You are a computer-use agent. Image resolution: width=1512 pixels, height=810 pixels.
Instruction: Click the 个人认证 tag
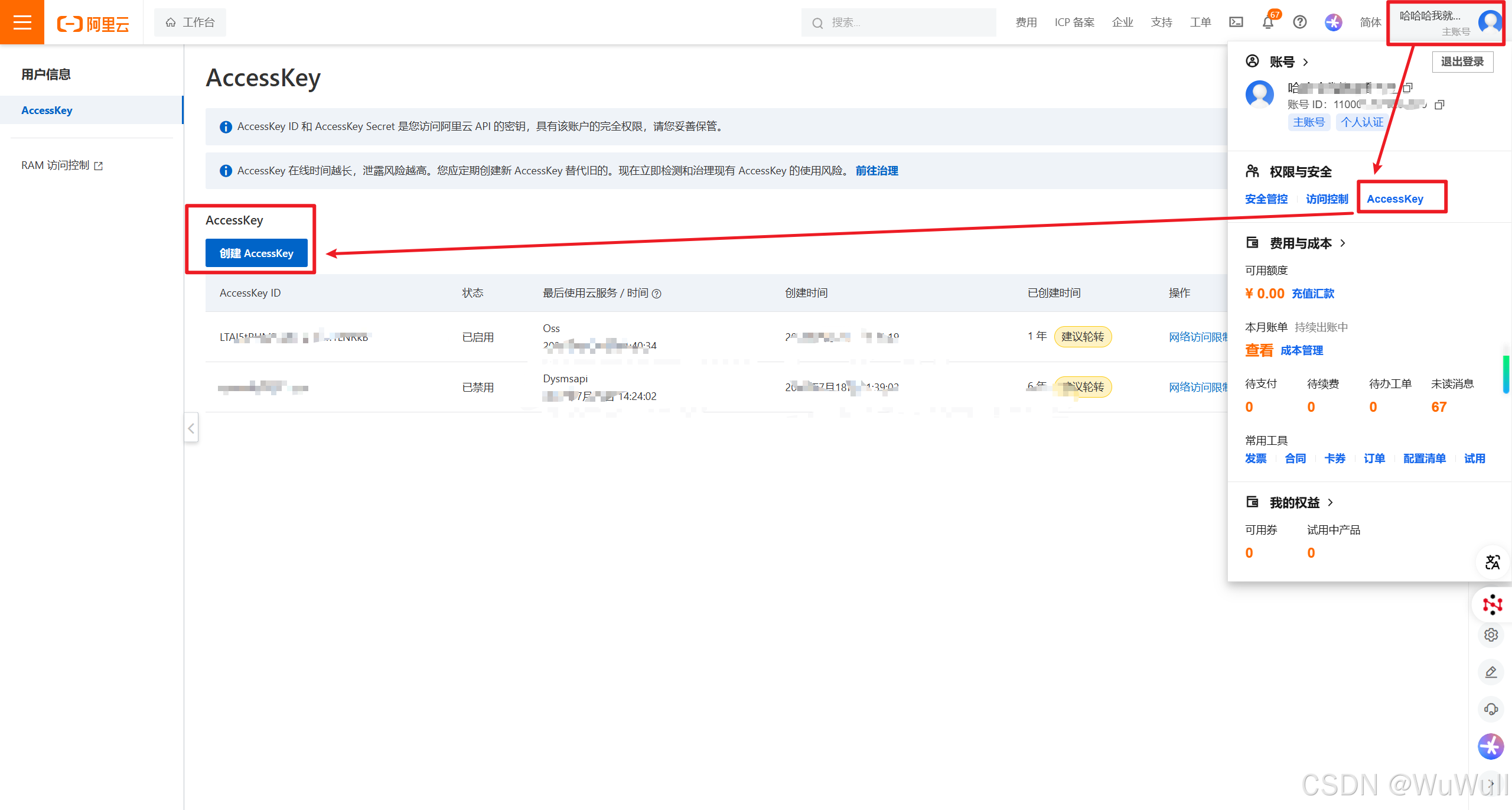click(x=1362, y=122)
